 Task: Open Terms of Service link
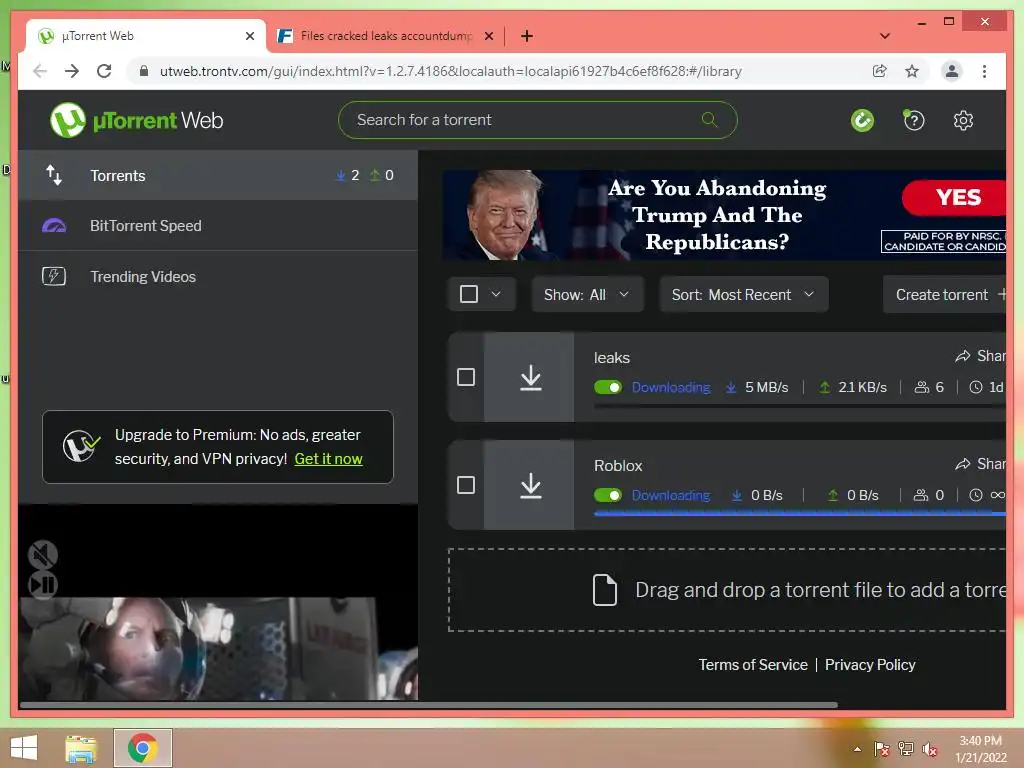pyautogui.click(x=753, y=665)
